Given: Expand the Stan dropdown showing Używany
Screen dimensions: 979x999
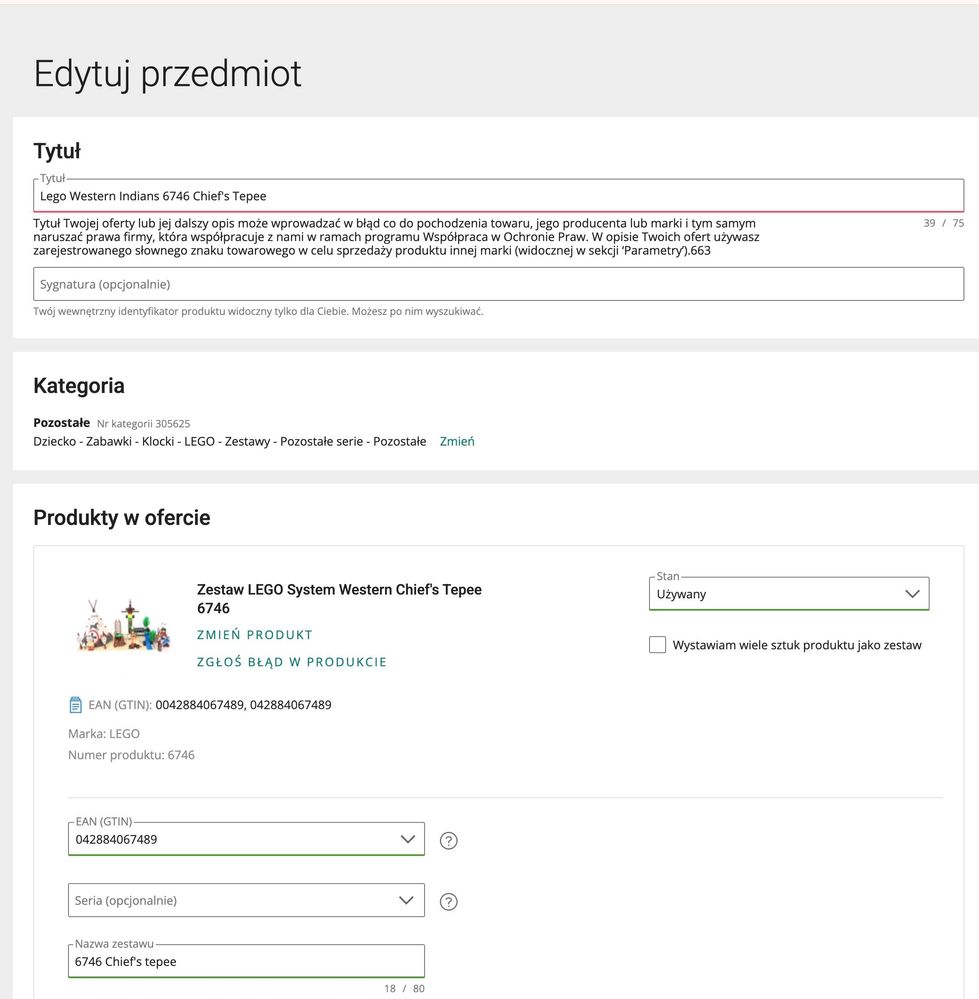Looking at the screenshot, I should click(788, 594).
